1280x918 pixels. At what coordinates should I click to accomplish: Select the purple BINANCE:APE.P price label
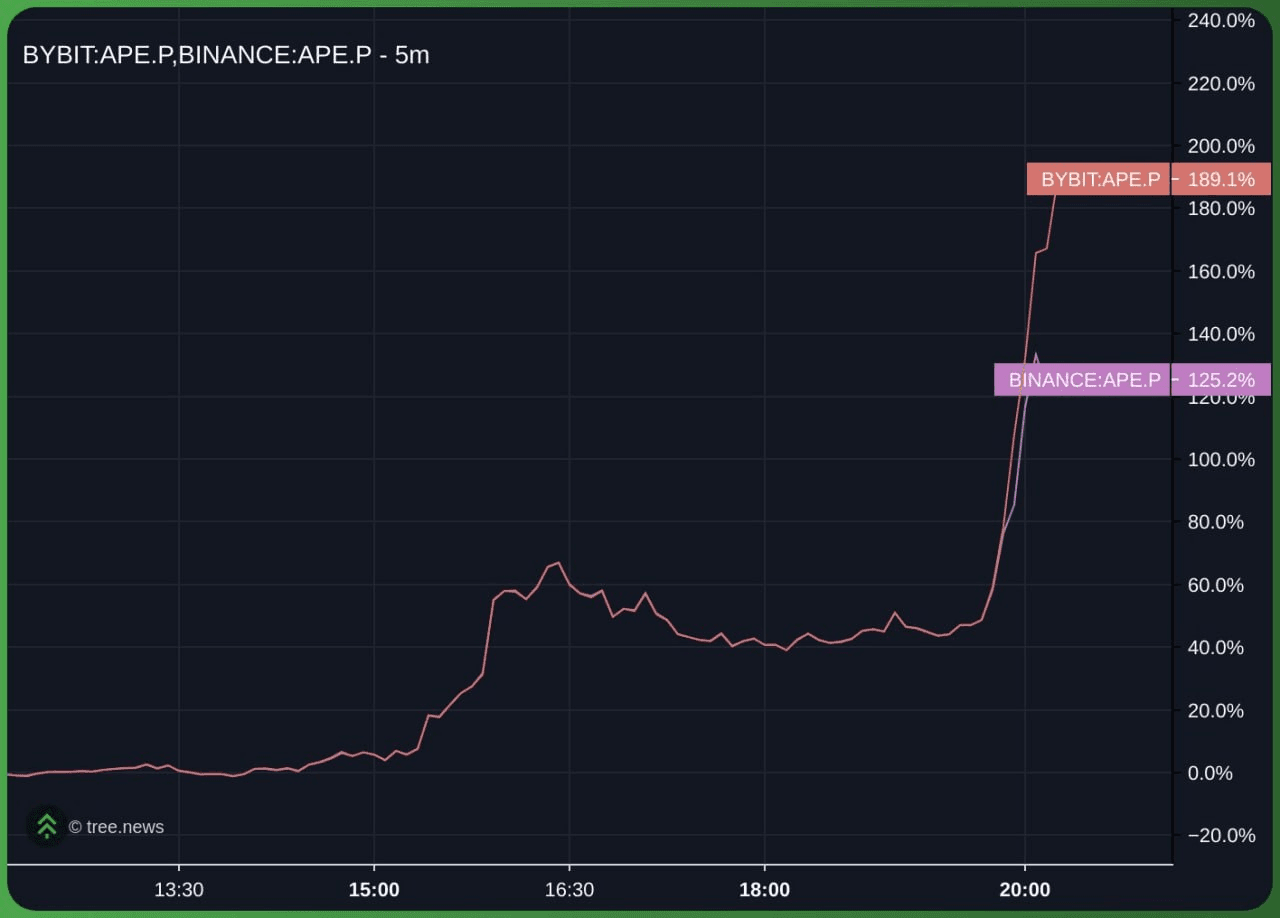1085,379
